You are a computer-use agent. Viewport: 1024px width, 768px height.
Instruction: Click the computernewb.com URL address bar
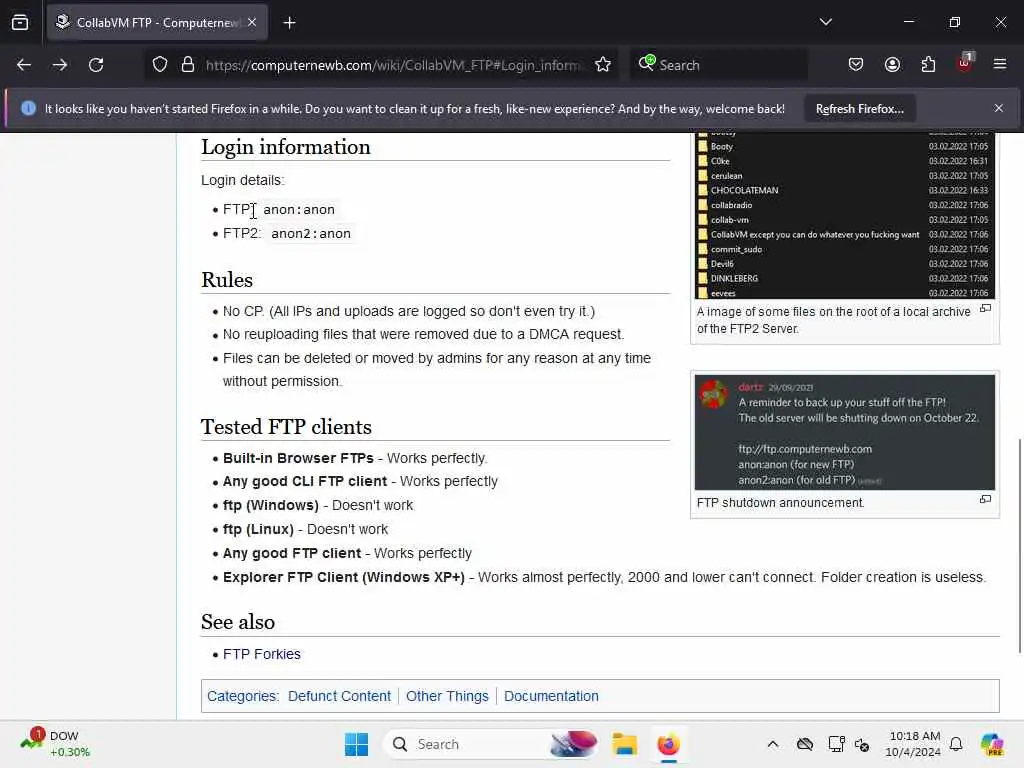click(392, 65)
